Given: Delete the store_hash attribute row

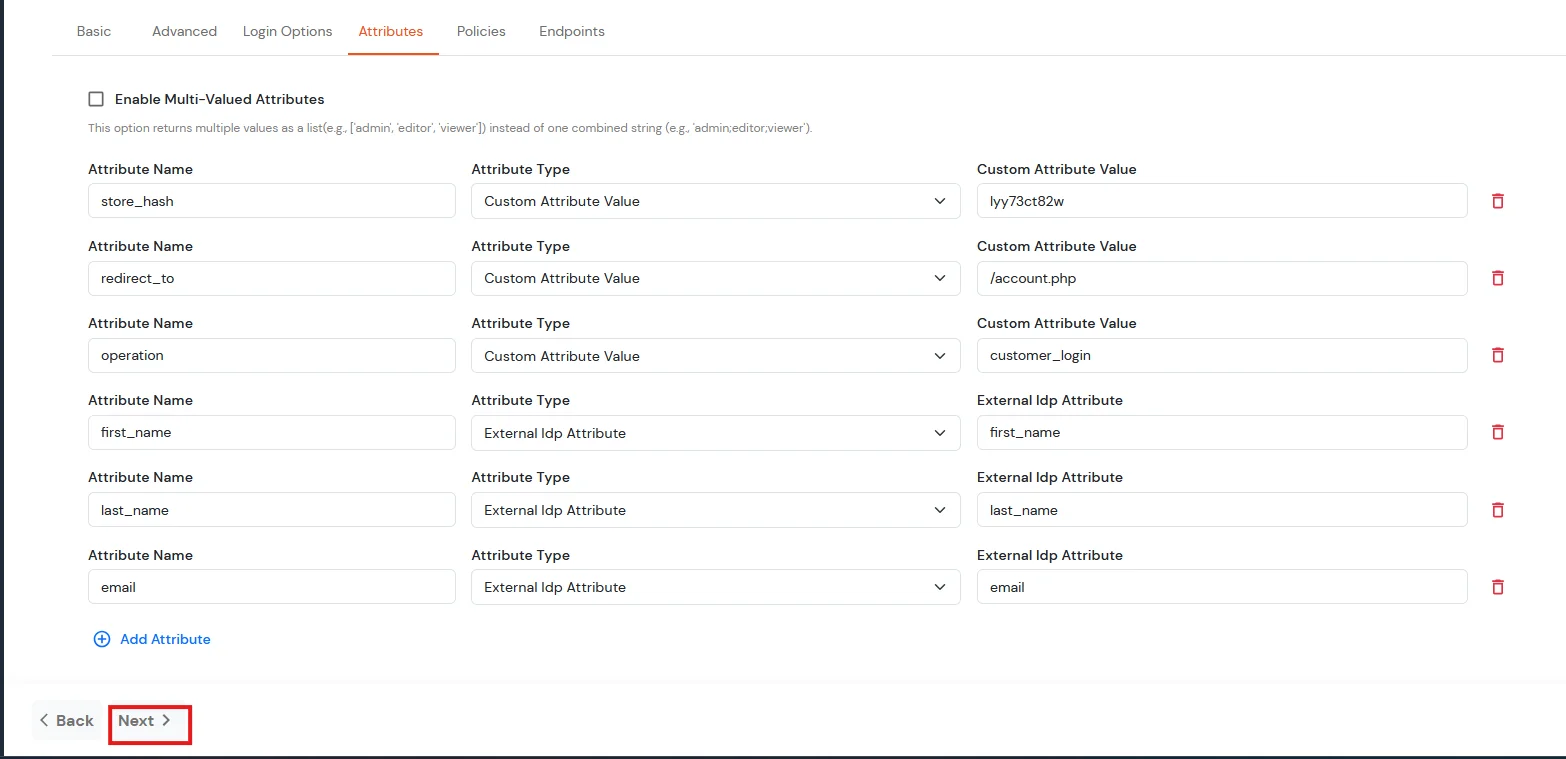Looking at the screenshot, I should click(x=1498, y=201).
